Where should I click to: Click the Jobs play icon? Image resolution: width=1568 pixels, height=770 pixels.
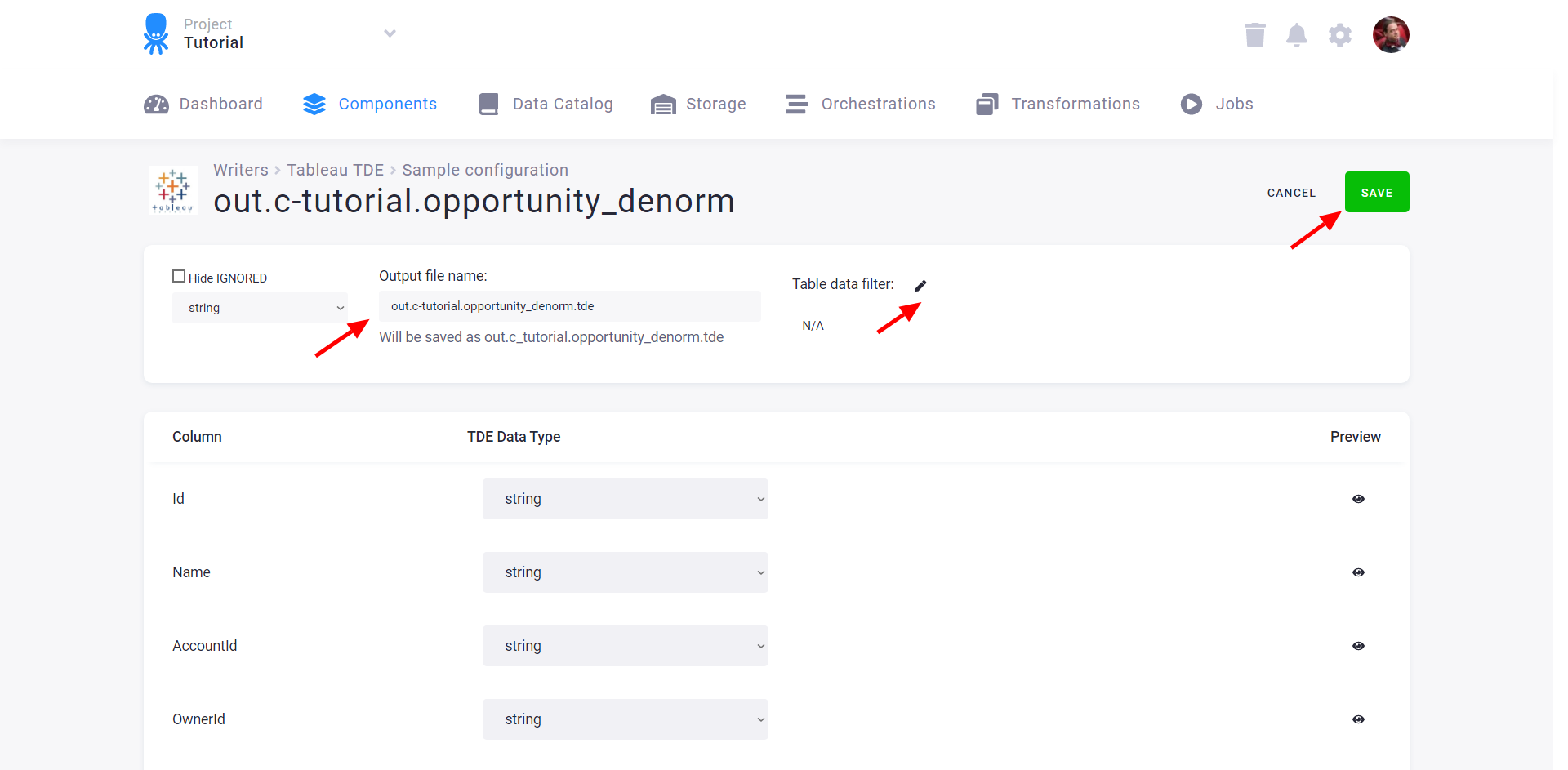tap(1192, 105)
